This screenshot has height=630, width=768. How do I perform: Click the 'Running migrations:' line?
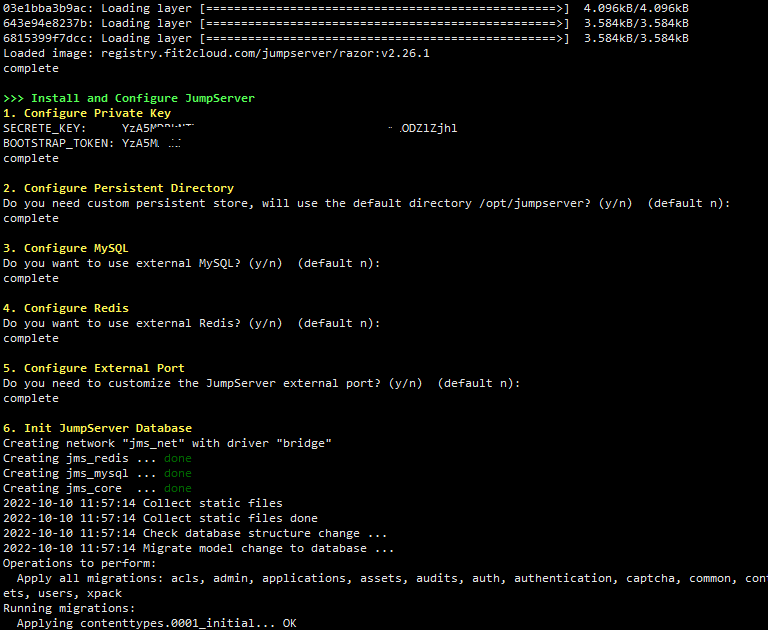pos(69,608)
